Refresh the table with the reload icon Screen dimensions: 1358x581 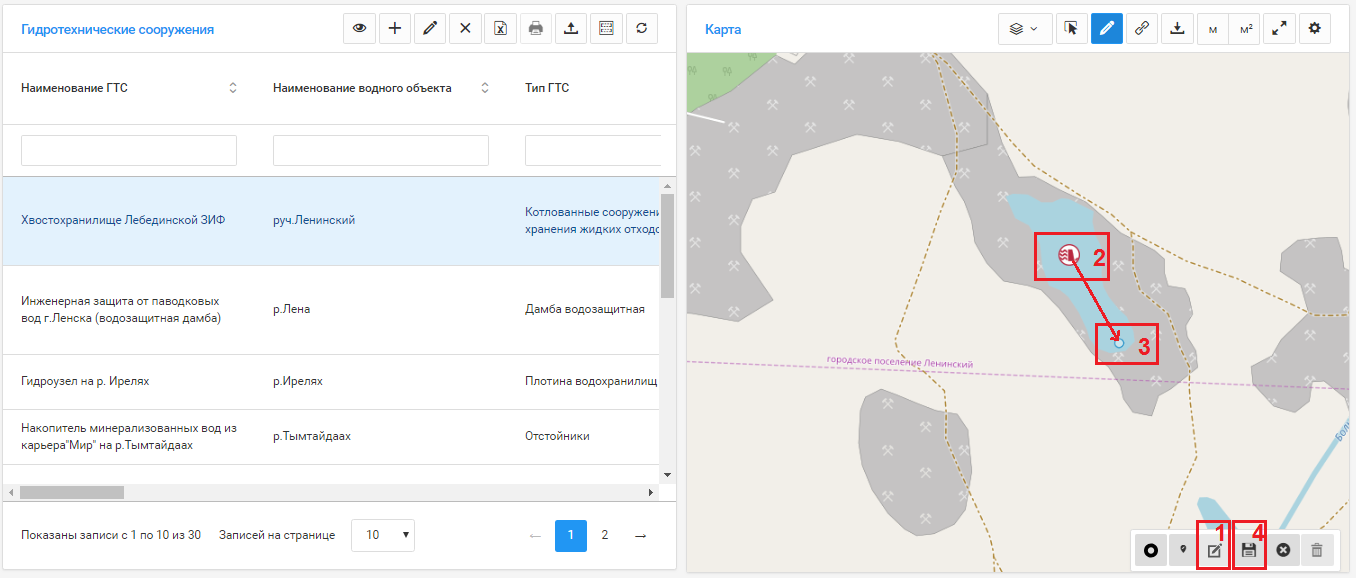(x=641, y=29)
